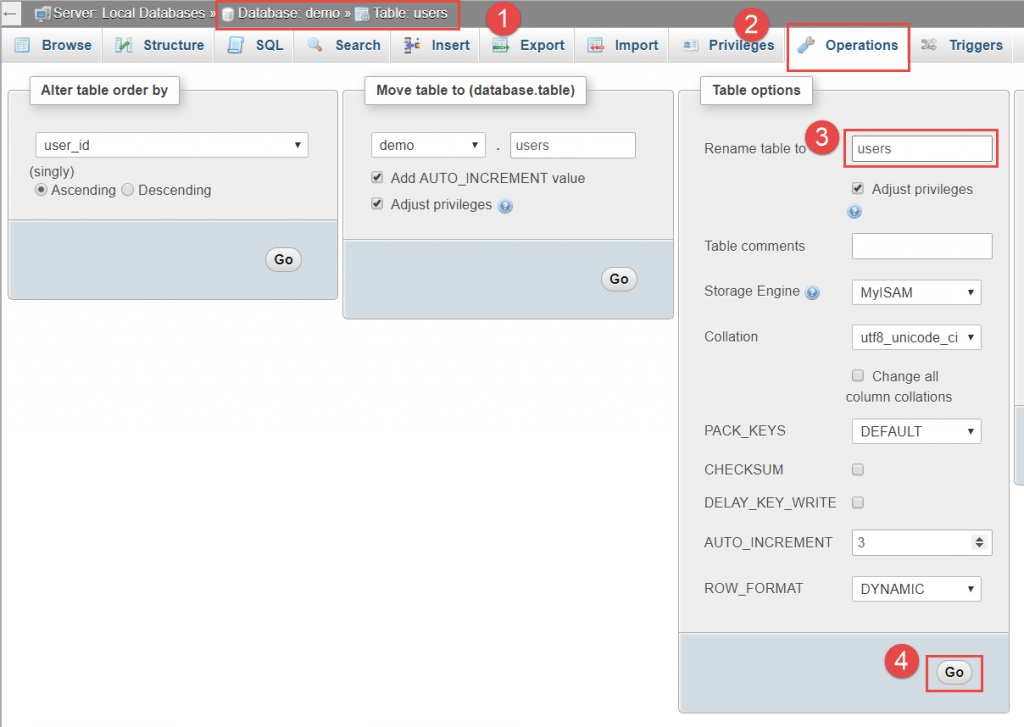Uncheck Add AUTO_INCREMENT value checkbox
The width and height of the screenshot is (1024, 727).
pos(377,178)
